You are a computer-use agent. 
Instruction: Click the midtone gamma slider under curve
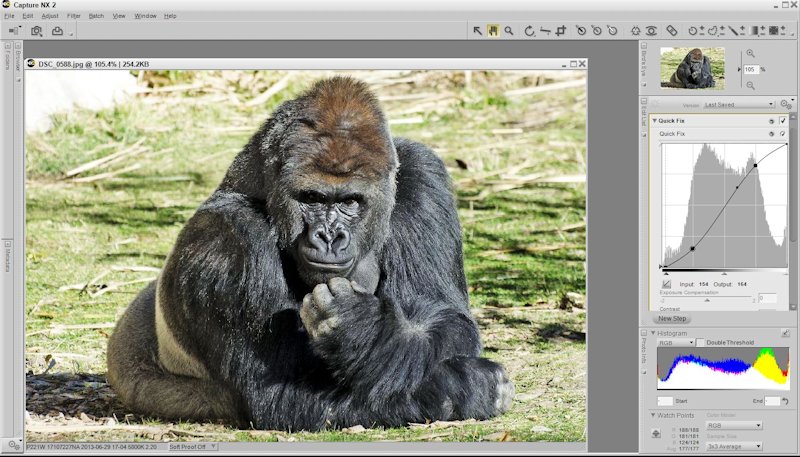click(724, 274)
